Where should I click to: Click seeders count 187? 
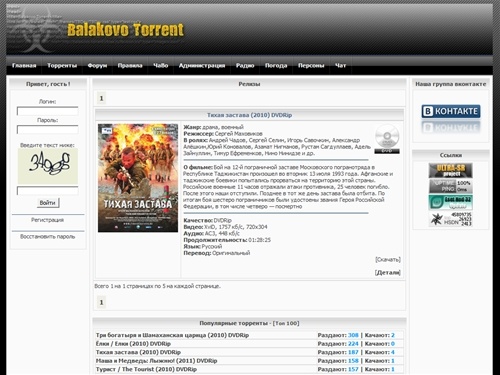click(x=353, y=352)
